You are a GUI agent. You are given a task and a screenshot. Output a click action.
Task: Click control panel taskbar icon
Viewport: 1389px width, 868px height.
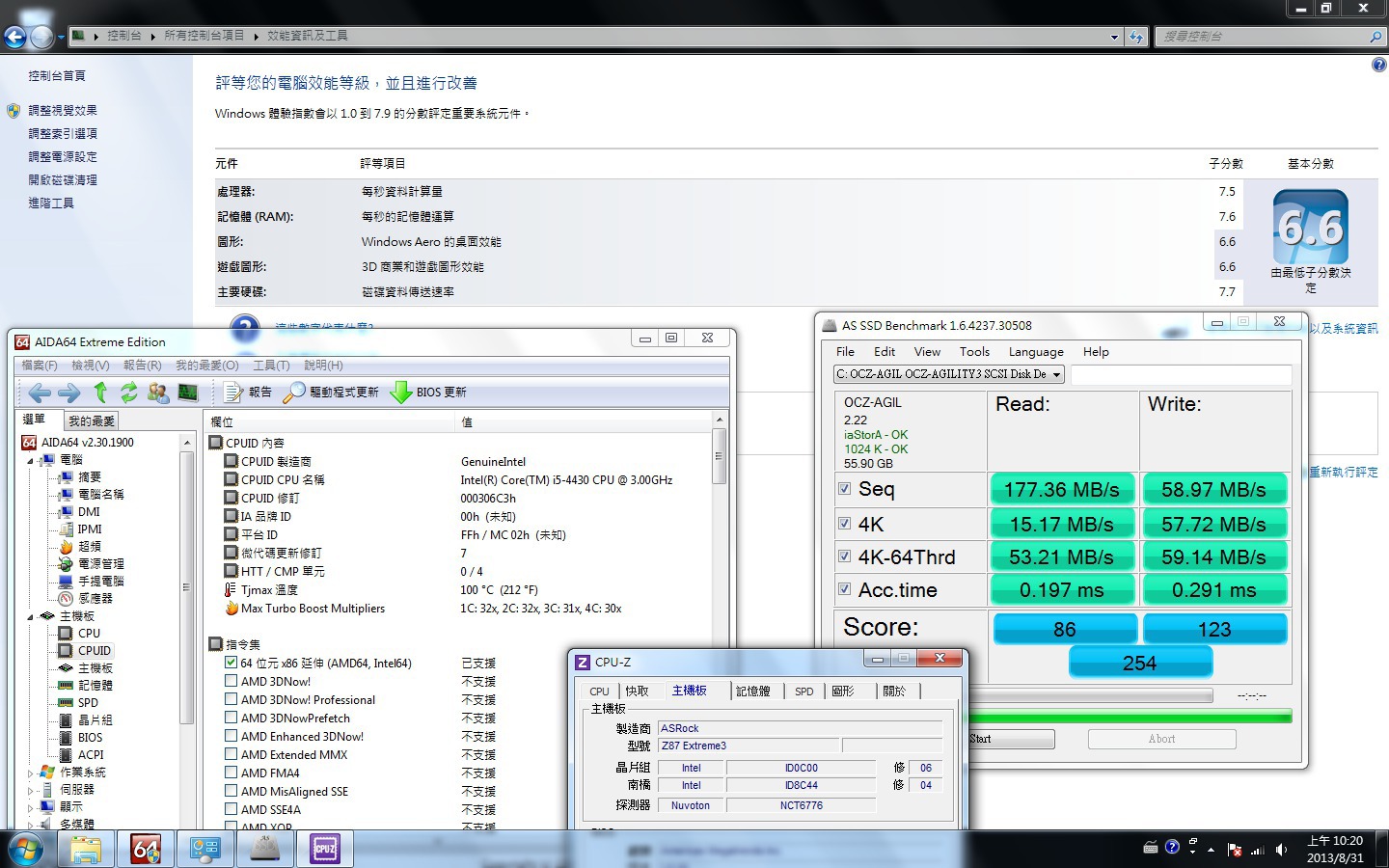click(x=205, y=850)
